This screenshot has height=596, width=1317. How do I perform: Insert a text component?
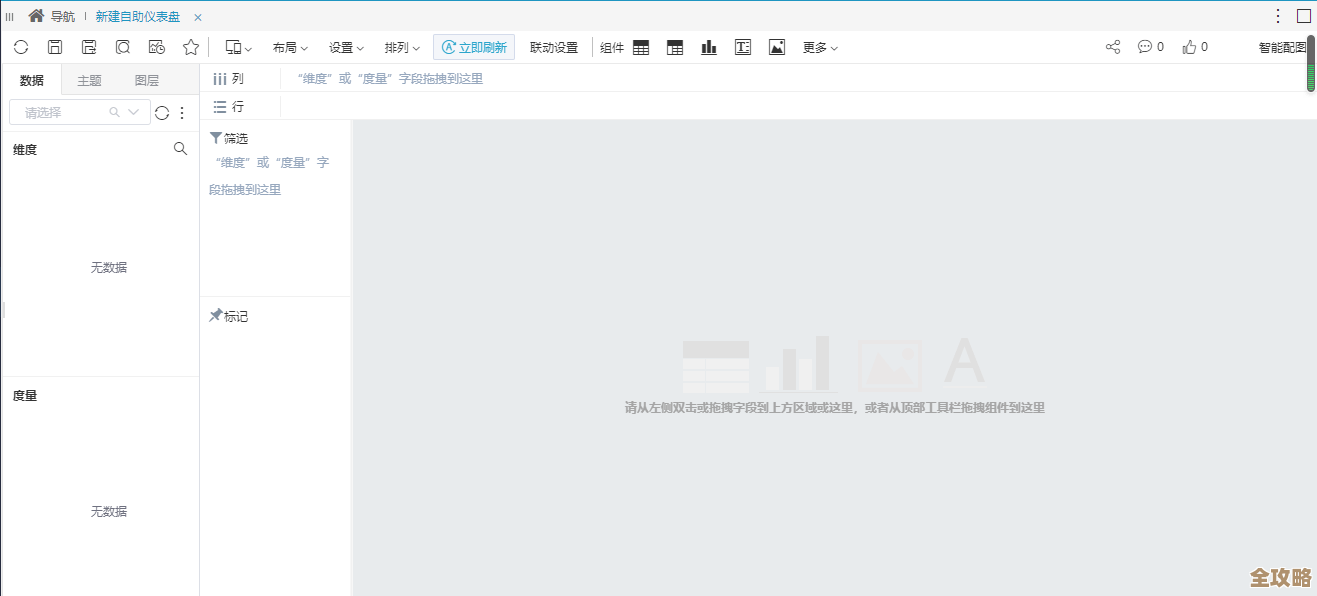coord(743,47)
